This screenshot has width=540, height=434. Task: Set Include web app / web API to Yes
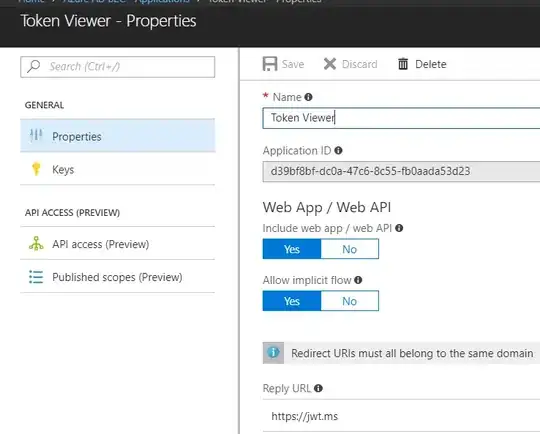[x=292, y=249]
